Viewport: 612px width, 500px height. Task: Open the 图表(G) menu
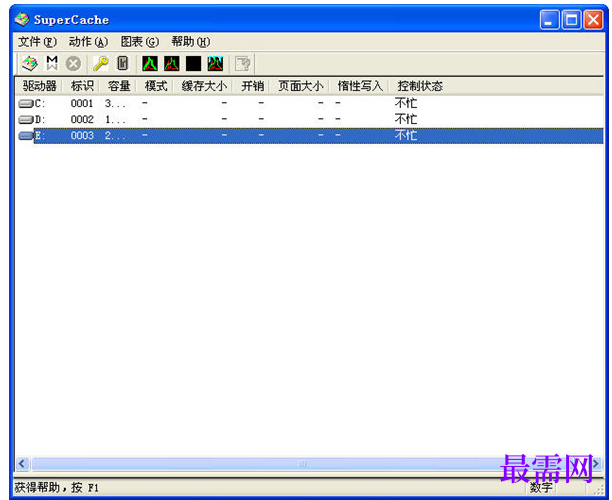(140, 41)
